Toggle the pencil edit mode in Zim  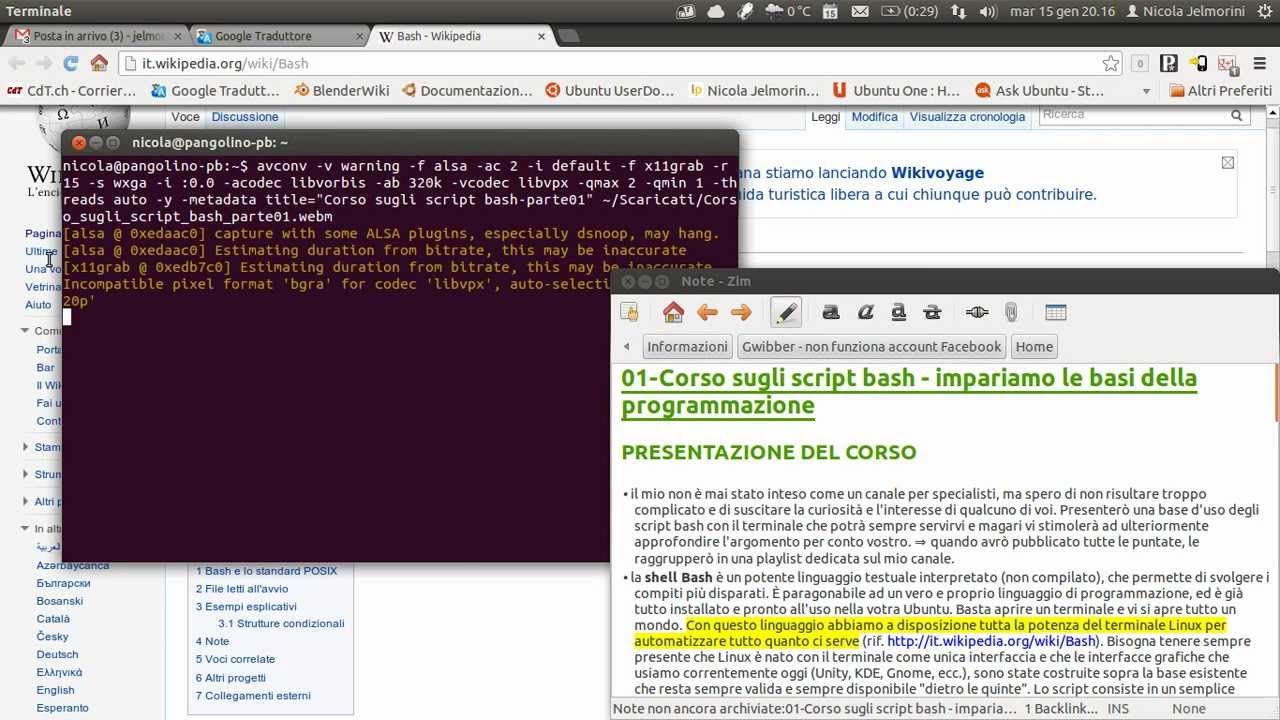786,313
